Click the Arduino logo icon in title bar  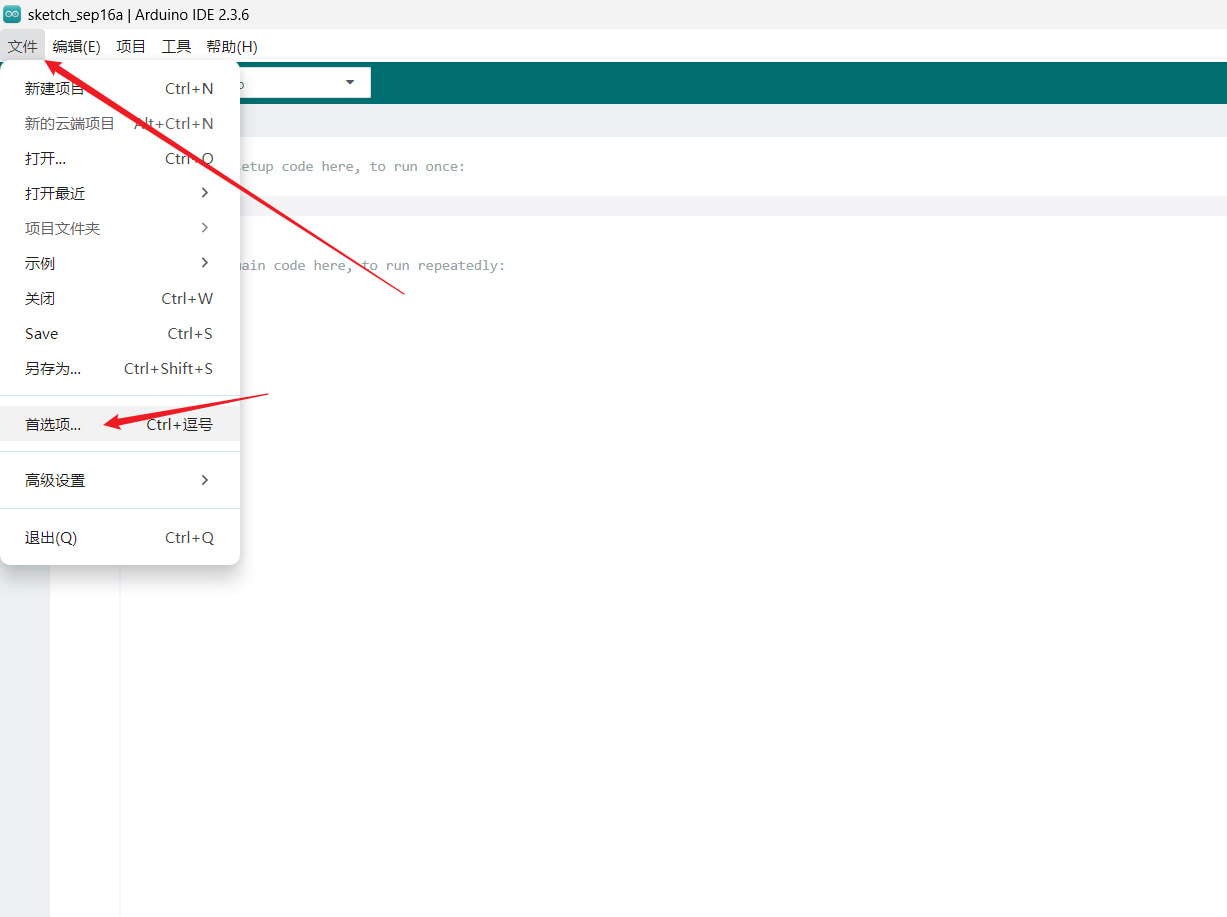pos(12,14)
